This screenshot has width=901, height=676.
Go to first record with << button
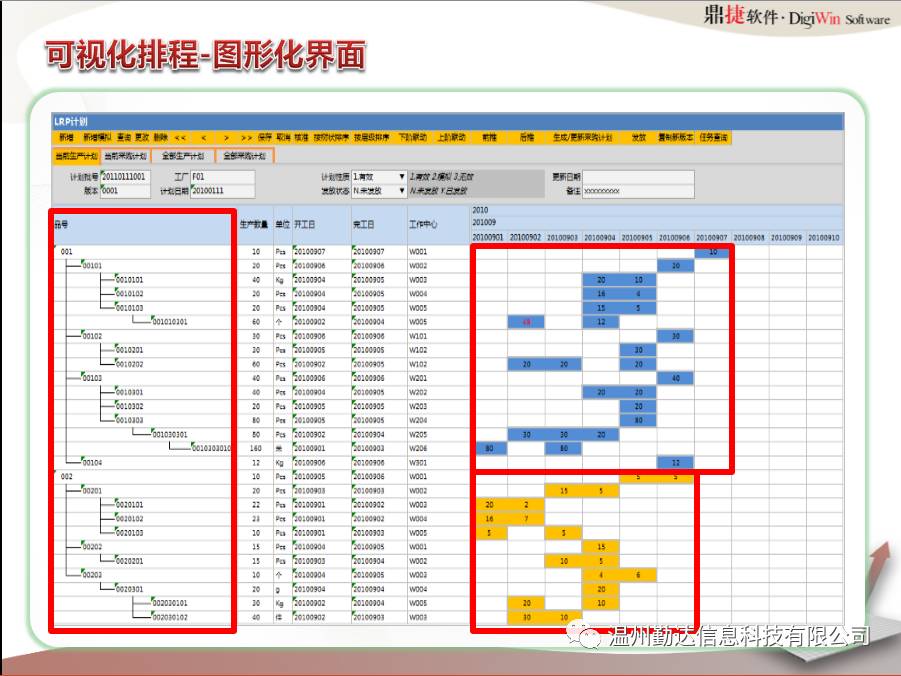pos(180,137)
